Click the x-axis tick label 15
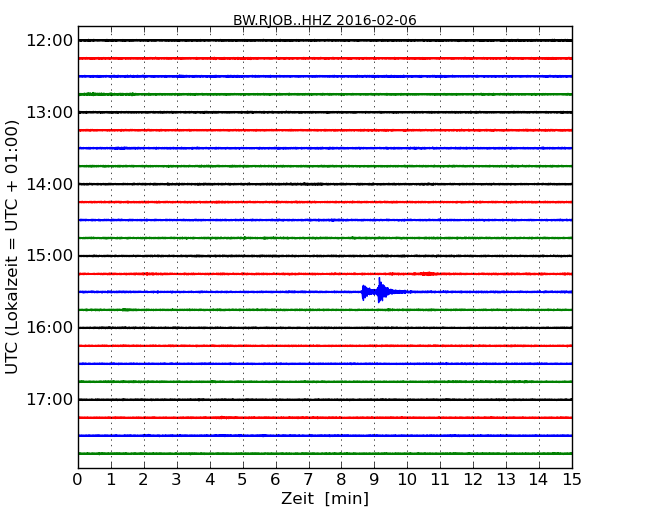Screen dimensions: 650x520 572,479
